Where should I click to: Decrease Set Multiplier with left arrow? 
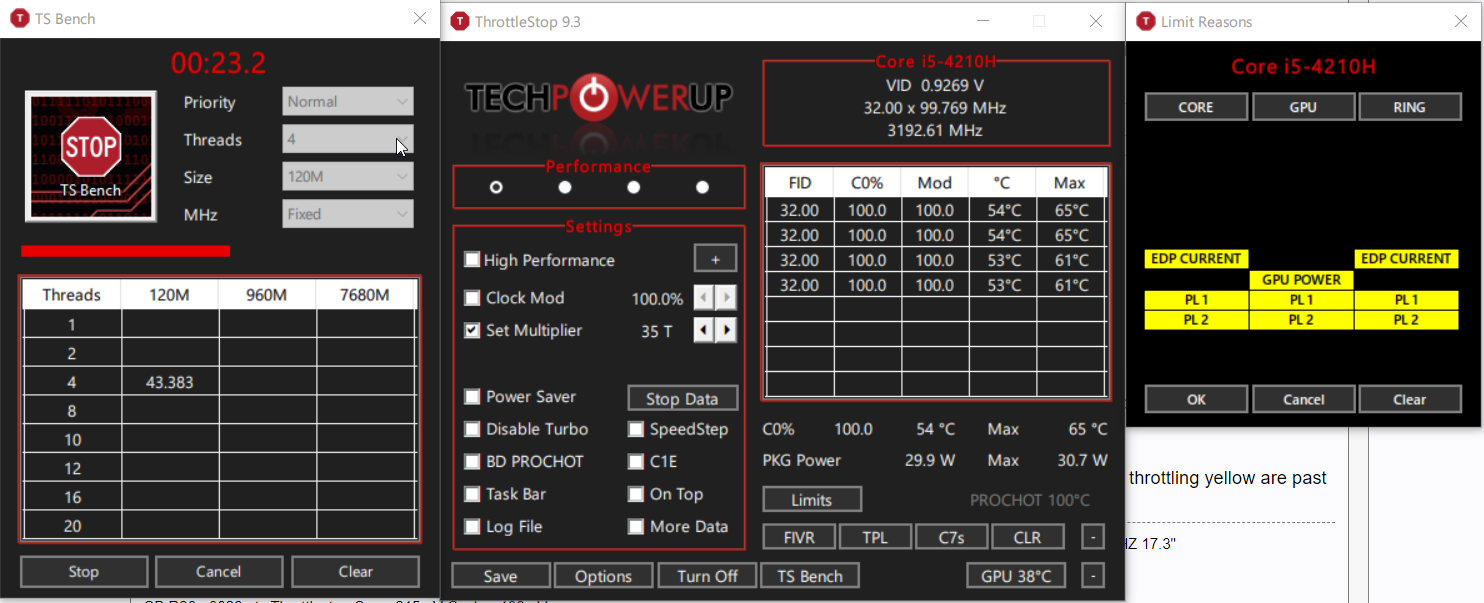(704, 330)
